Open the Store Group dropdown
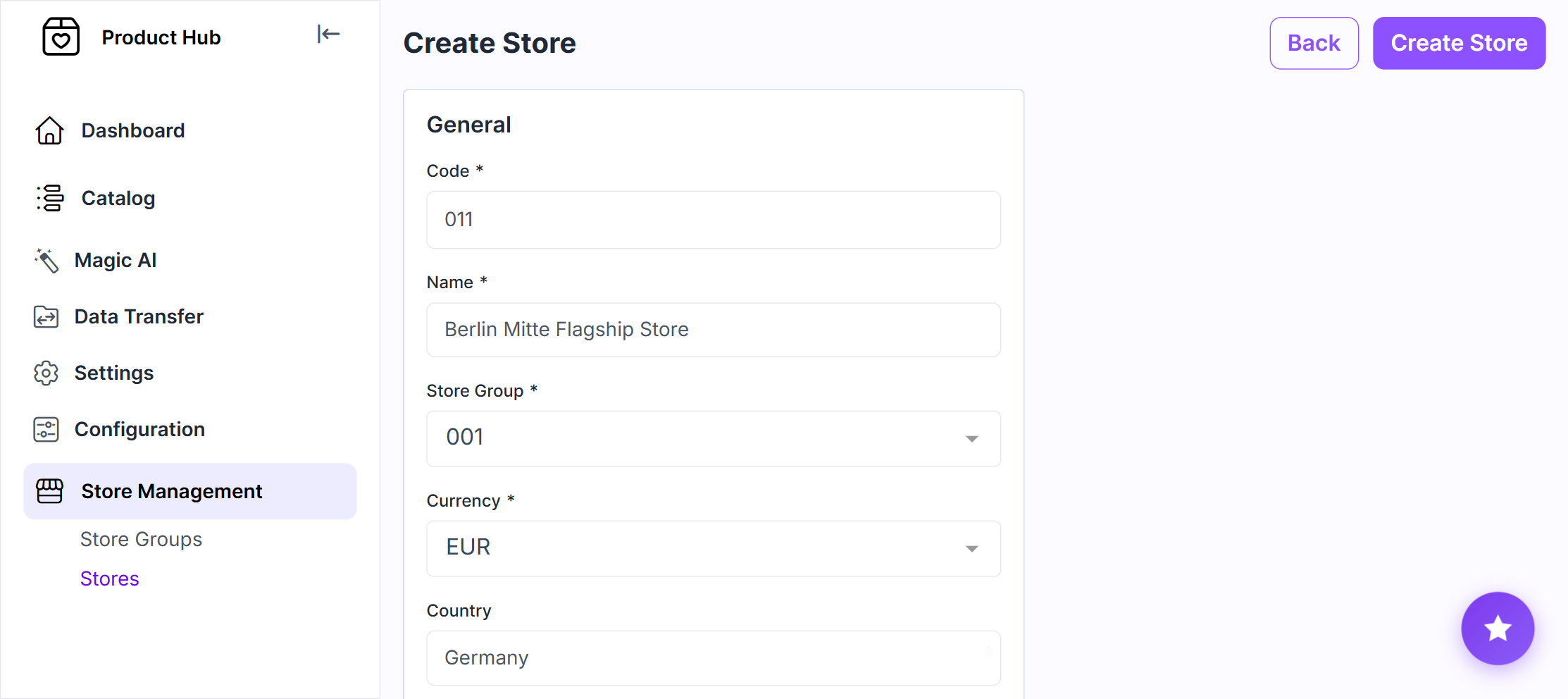 pos(714,438)
